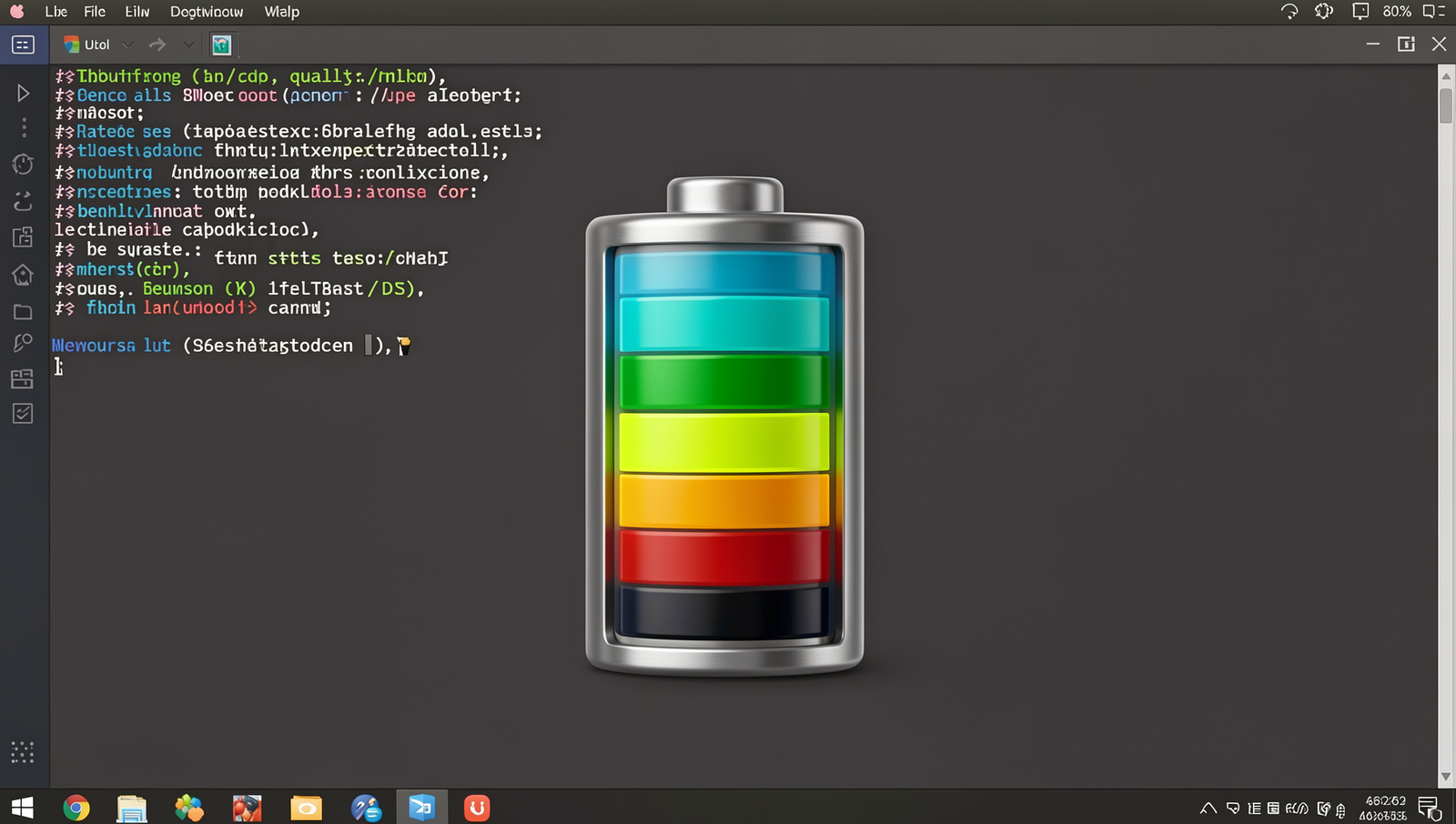
Task: Click the forward arrow in the toolbar
Action: click(157, 45)
